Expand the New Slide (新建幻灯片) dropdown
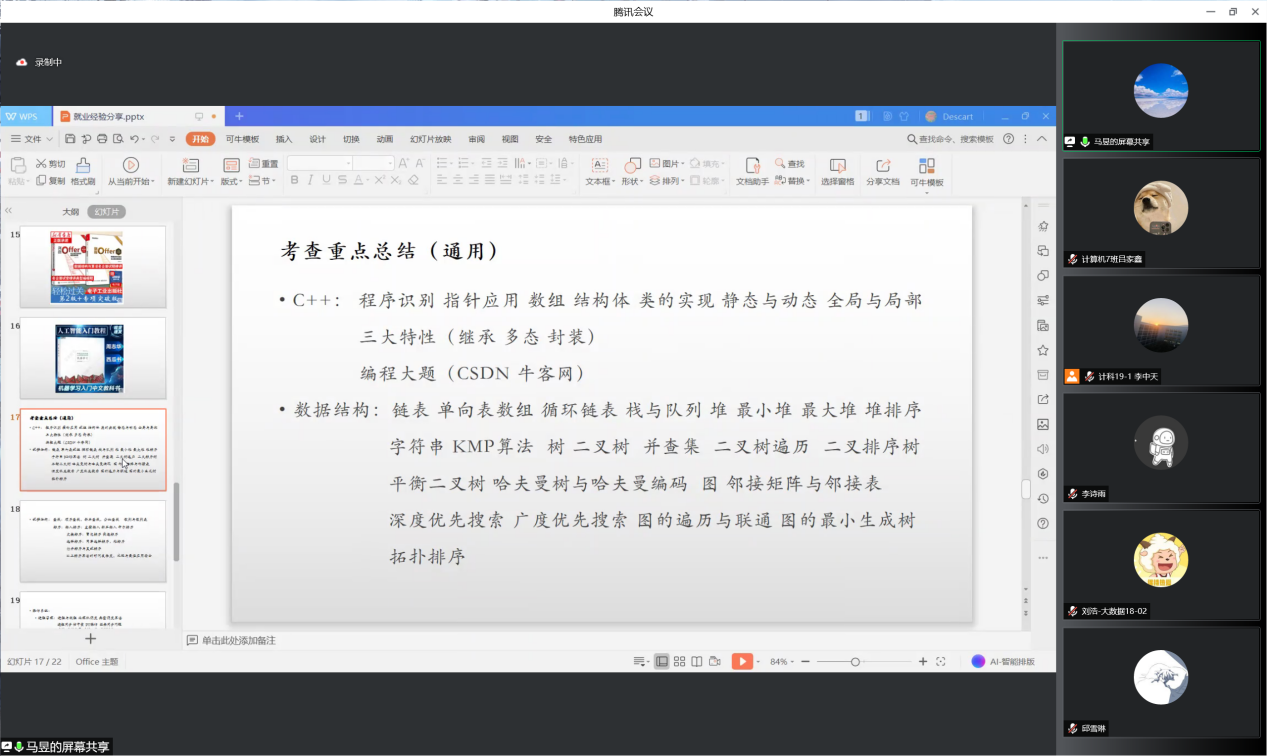The image size is (1267, 756). coord(189,182)
